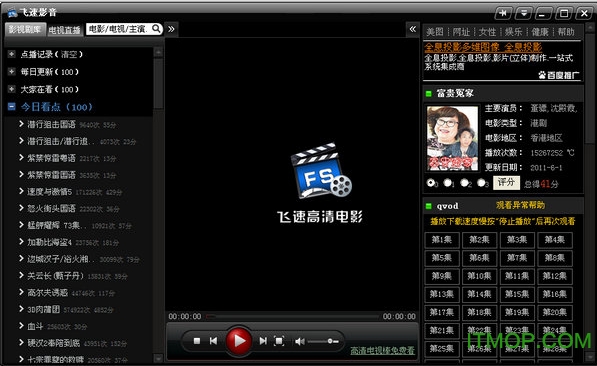Open the 紫禁惊雷粤语 list entry
Viewport: 597px width, 366px height.
click(x=51, y=158)
